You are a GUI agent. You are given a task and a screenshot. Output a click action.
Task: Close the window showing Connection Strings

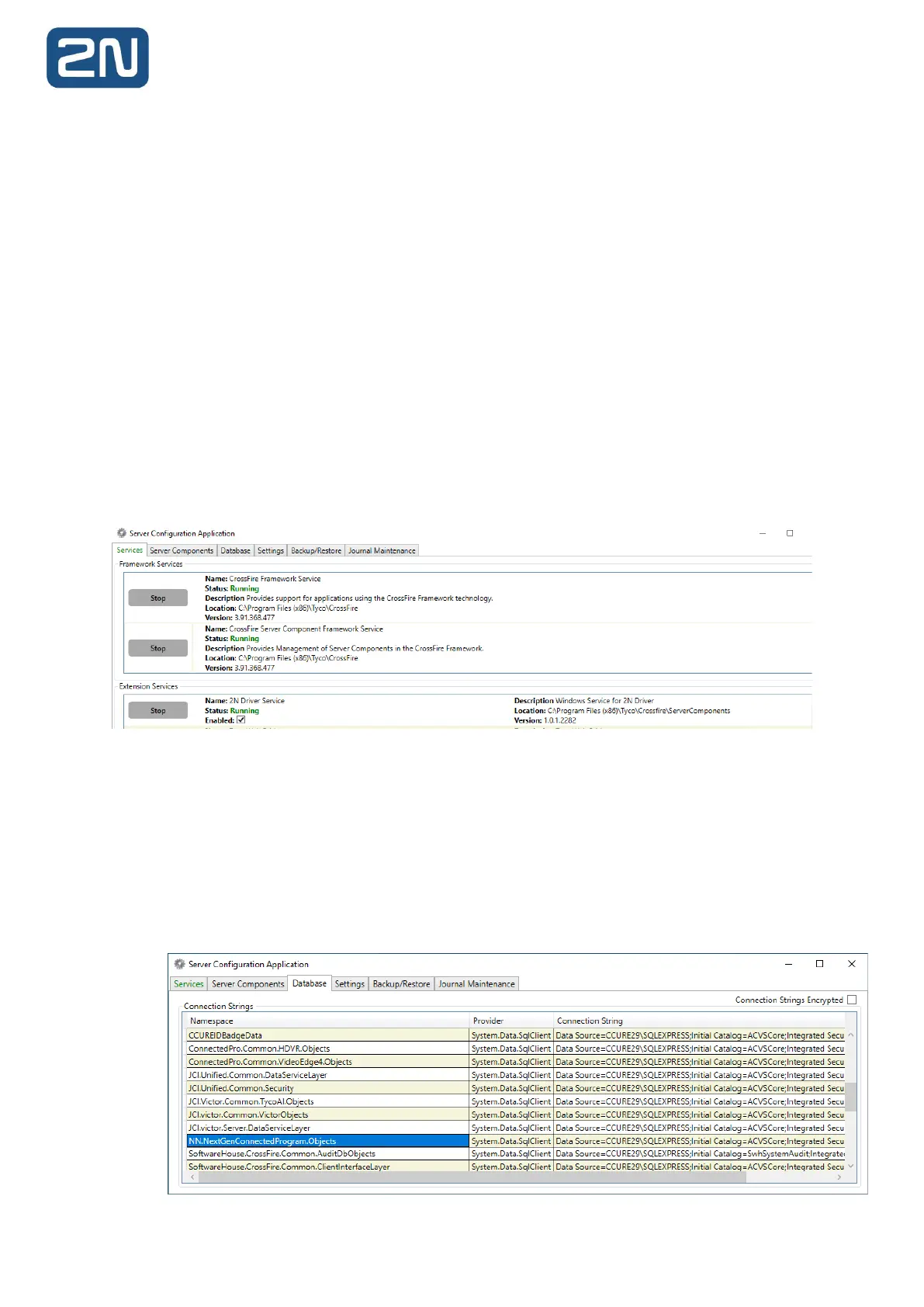click(x=851, y=964)
